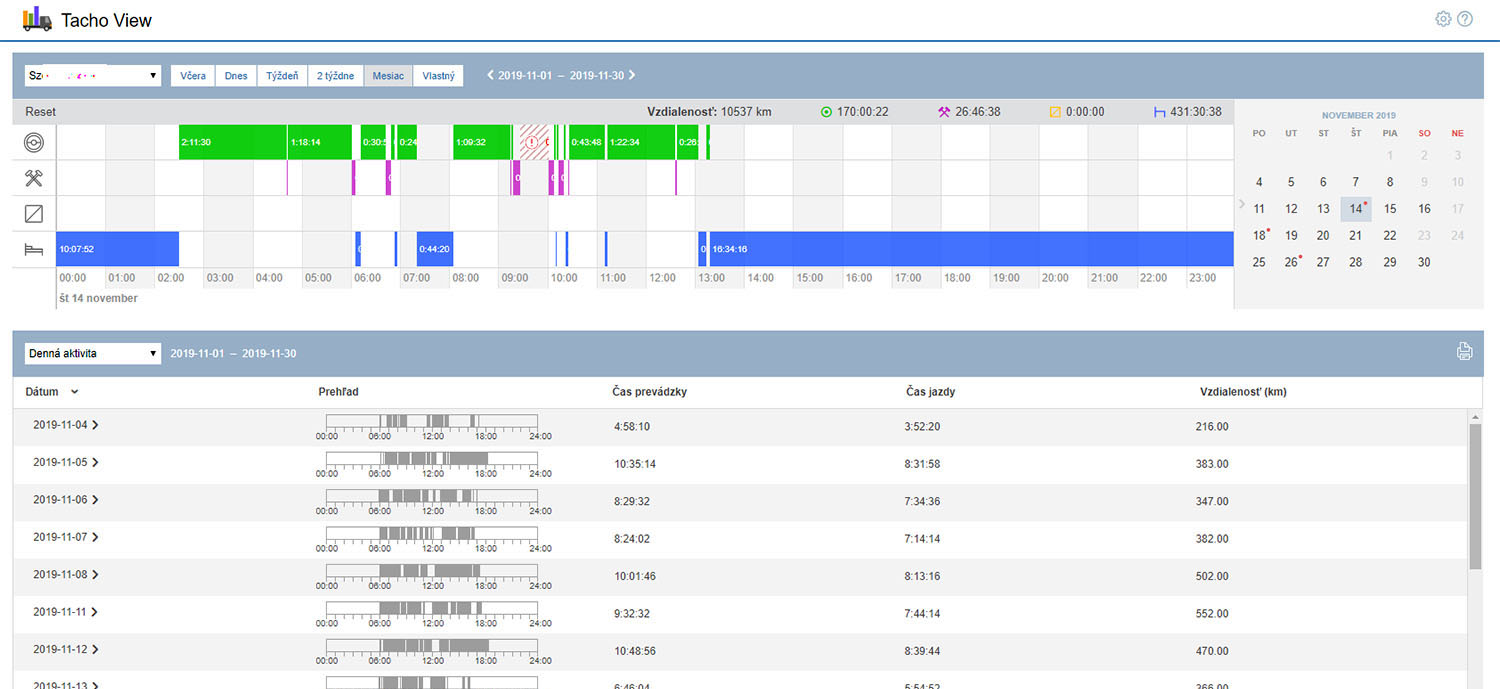Click the 10:35:14 operating time cell
Viewport: 1500px width, 689px height.
coord(635,464)
